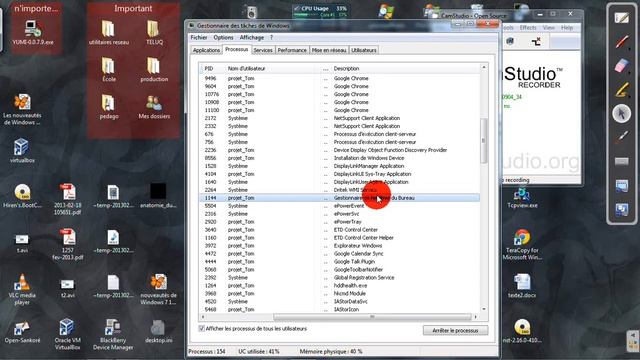Open the Effects menu in CamStudio

click(x=528, y=28)
